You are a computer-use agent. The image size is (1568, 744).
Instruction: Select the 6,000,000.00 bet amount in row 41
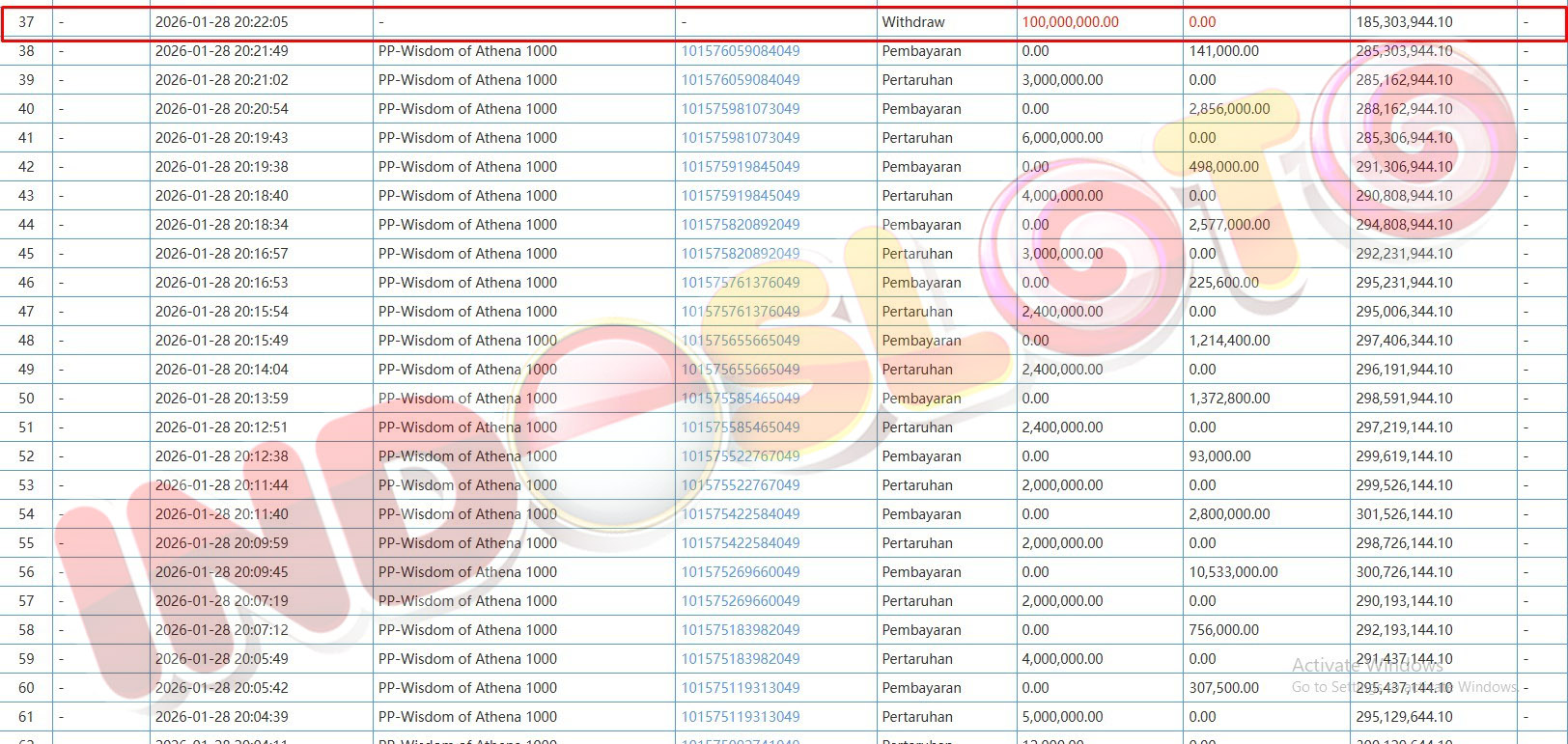(x=1062, y=138)
